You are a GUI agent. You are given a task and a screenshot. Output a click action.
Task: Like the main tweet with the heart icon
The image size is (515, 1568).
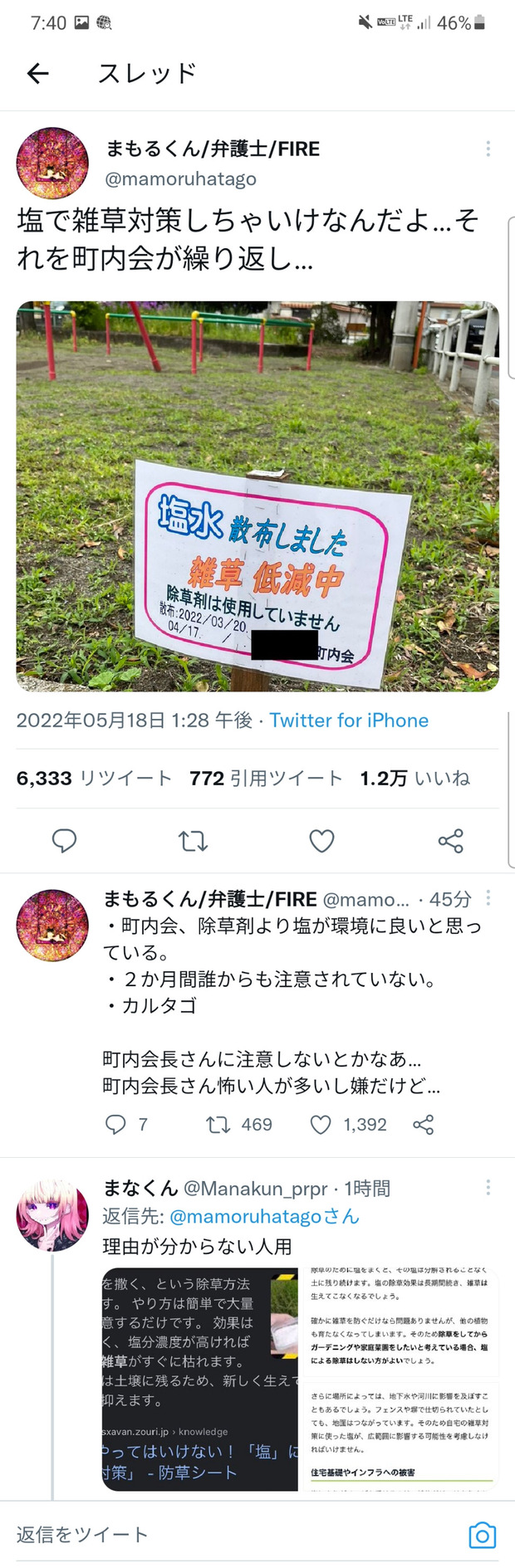(321, 841)
